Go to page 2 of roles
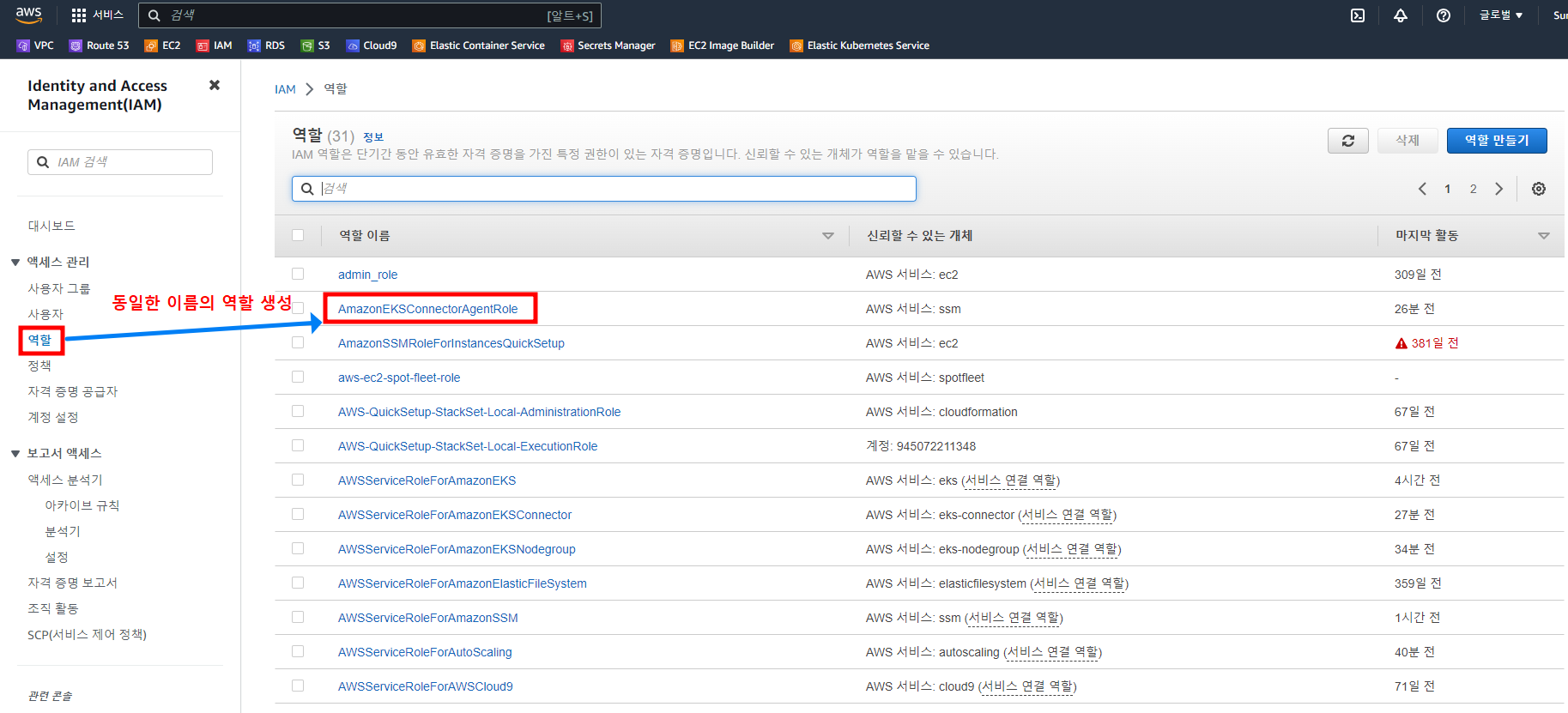1568x713 pixels. 1474,189
